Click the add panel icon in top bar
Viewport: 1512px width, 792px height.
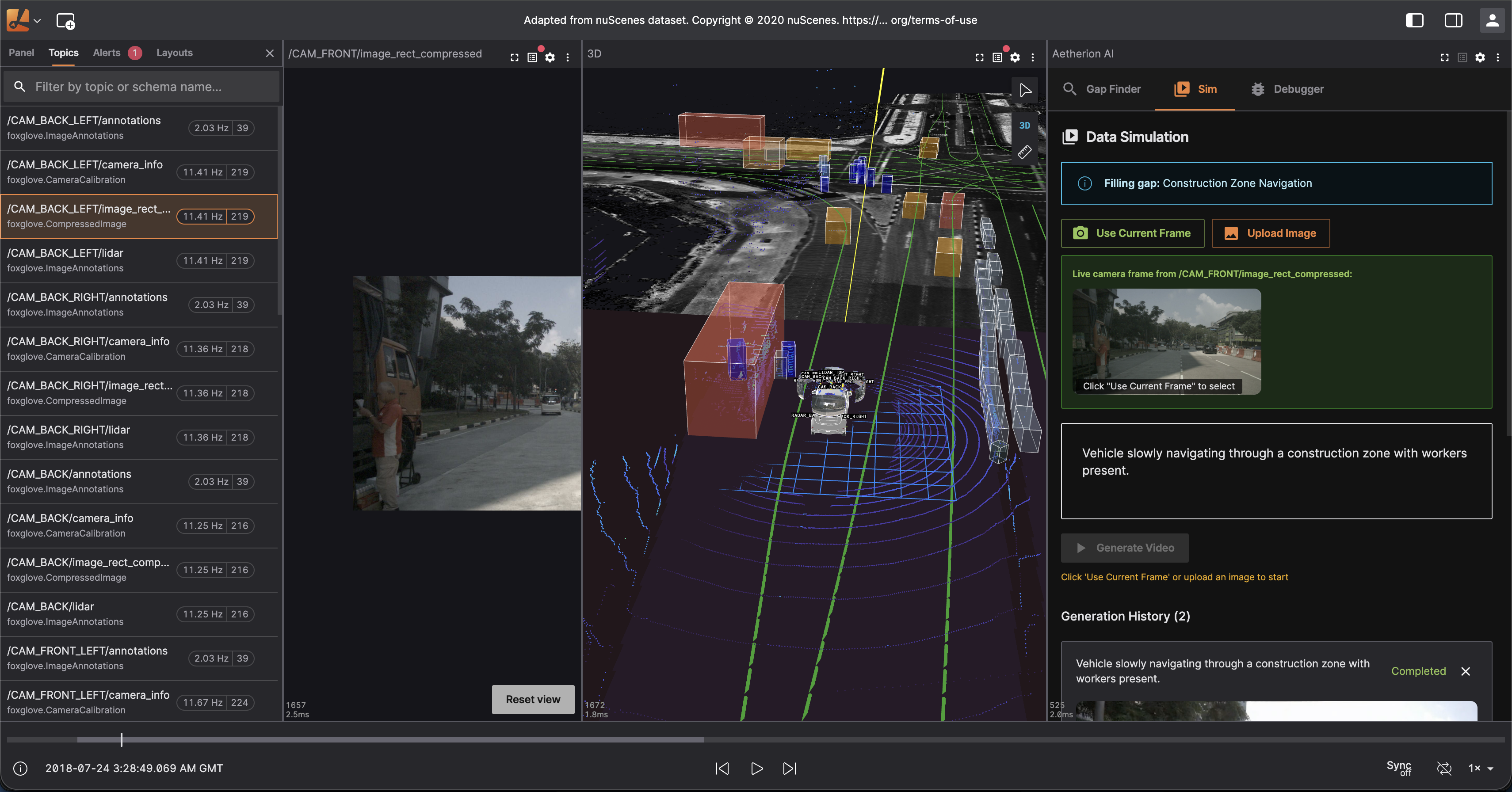point(65,21)
